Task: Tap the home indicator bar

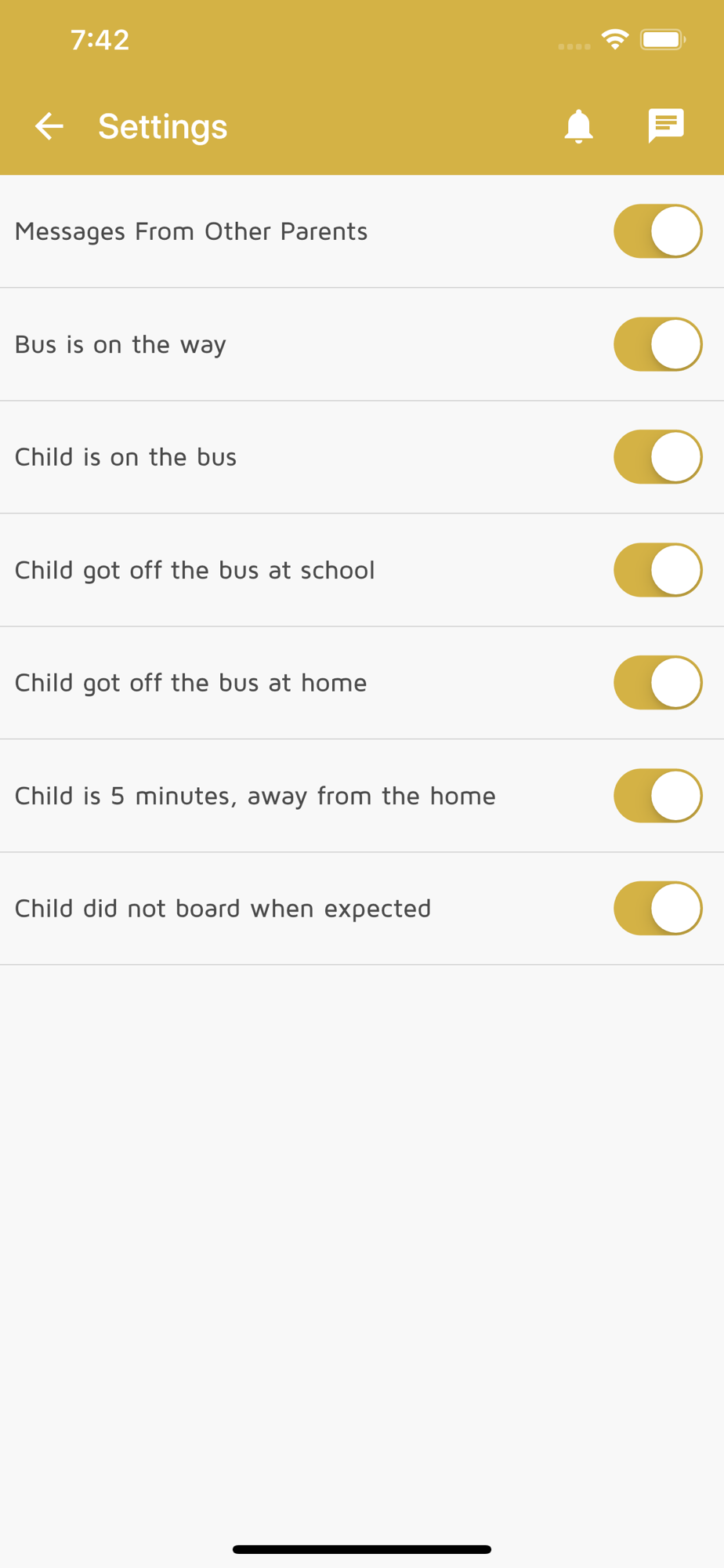Action: click(x=362, y=1549)
